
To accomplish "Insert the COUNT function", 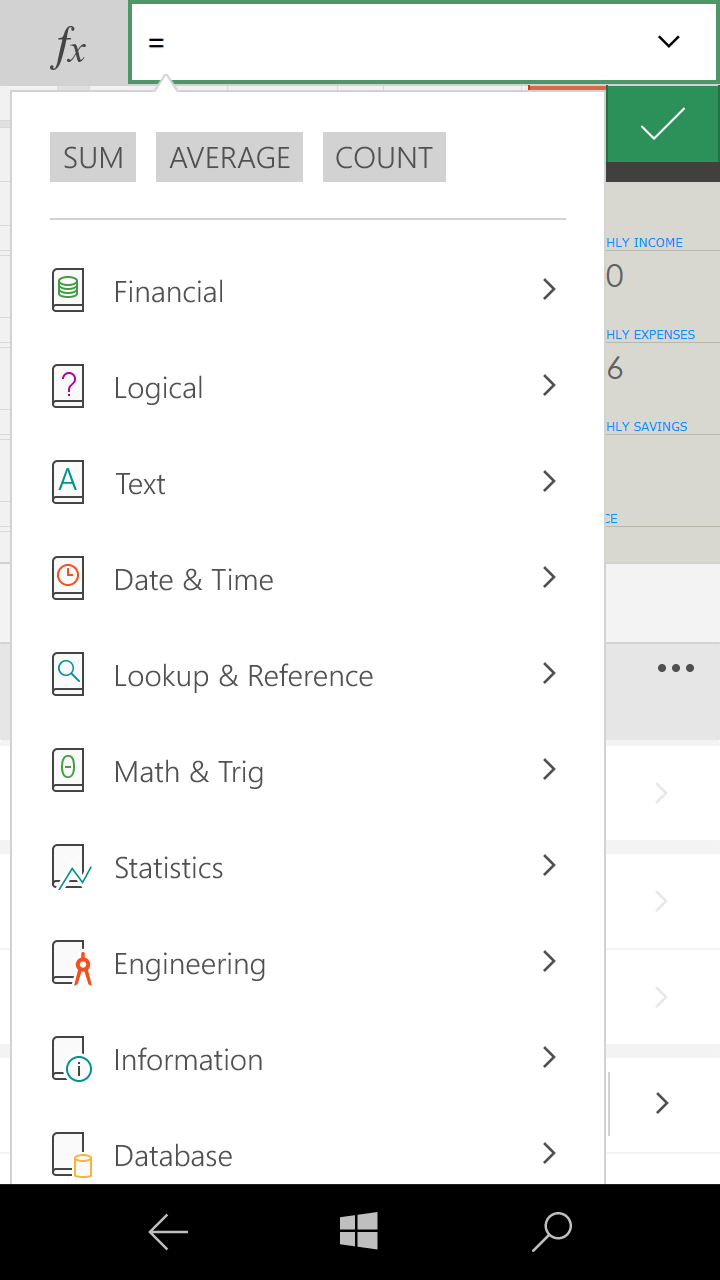I will point(384,158).
